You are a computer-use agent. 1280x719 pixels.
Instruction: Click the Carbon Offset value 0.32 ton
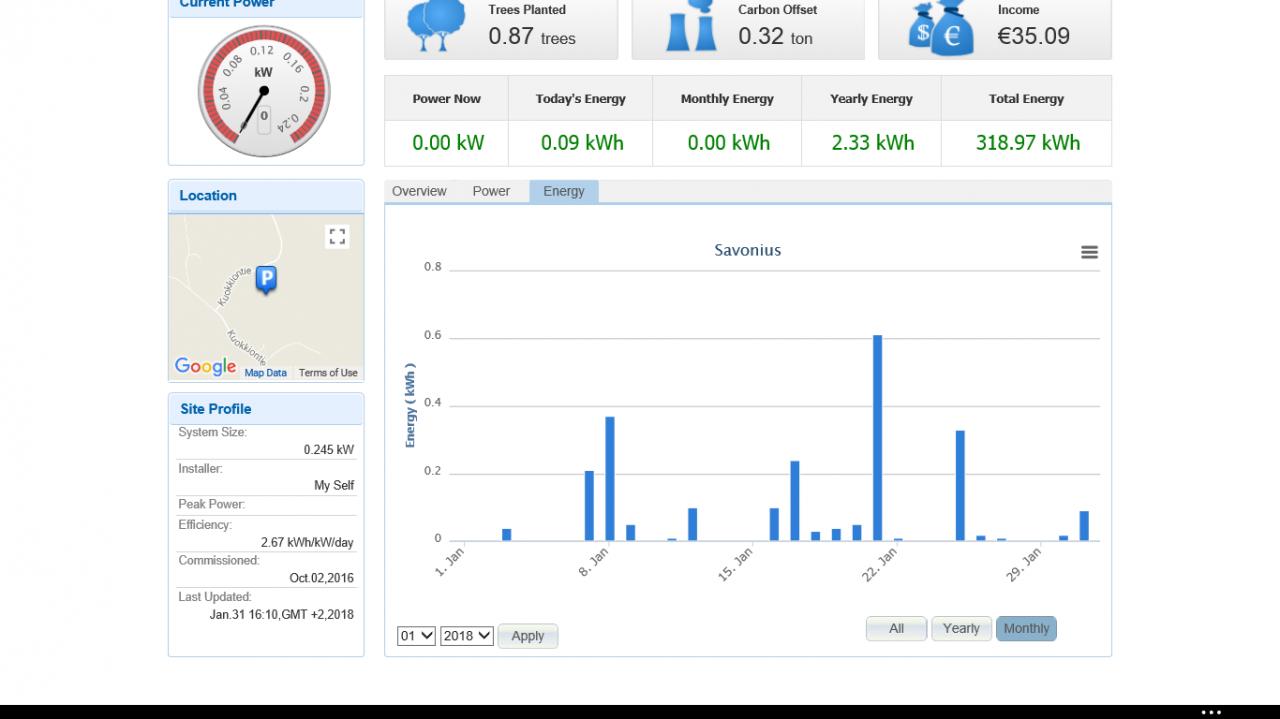(x=775, y=37)
